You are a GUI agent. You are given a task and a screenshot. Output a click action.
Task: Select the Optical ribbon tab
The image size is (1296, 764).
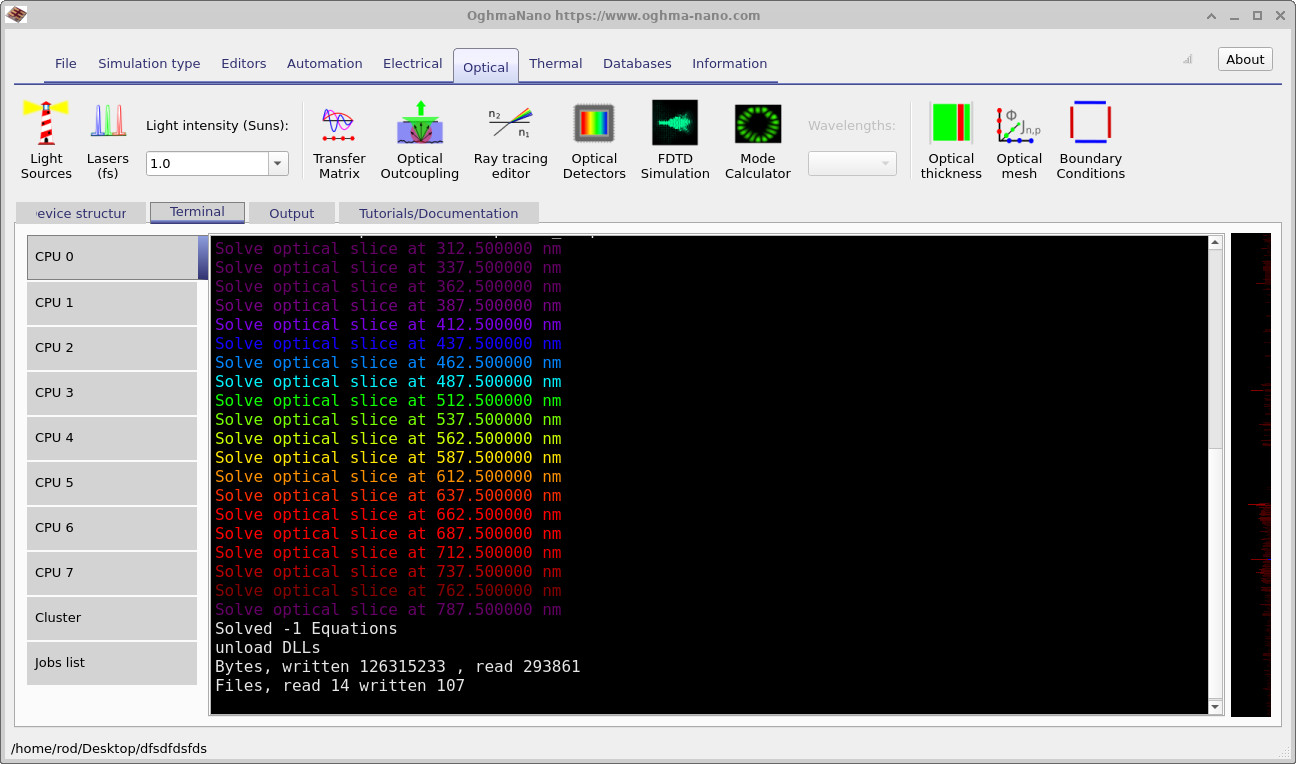point(486,67)
